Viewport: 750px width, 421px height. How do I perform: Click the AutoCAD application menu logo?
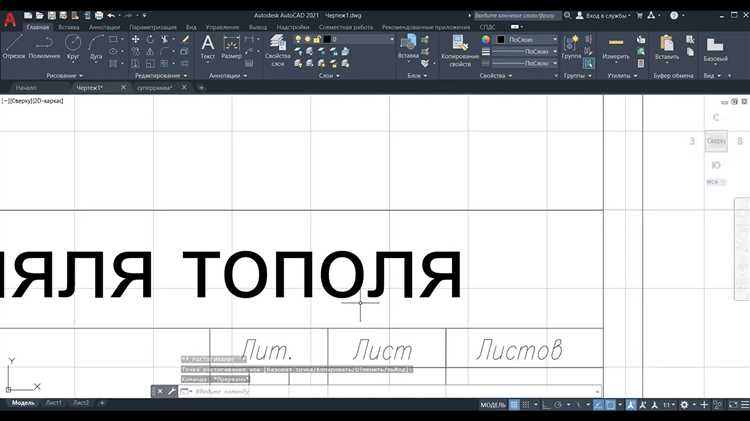10,20
